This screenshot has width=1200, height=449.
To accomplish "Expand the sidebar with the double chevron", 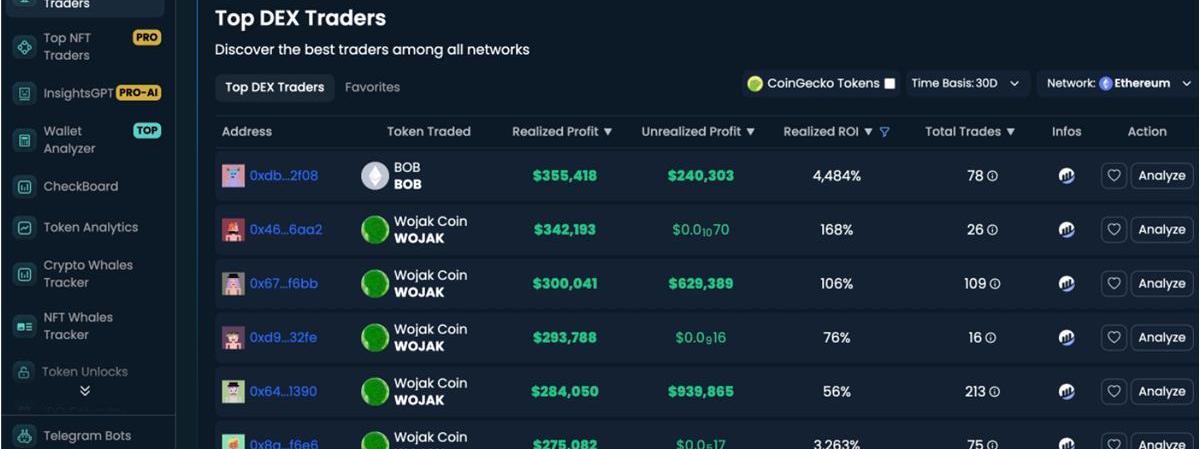I will coord(85,391).
